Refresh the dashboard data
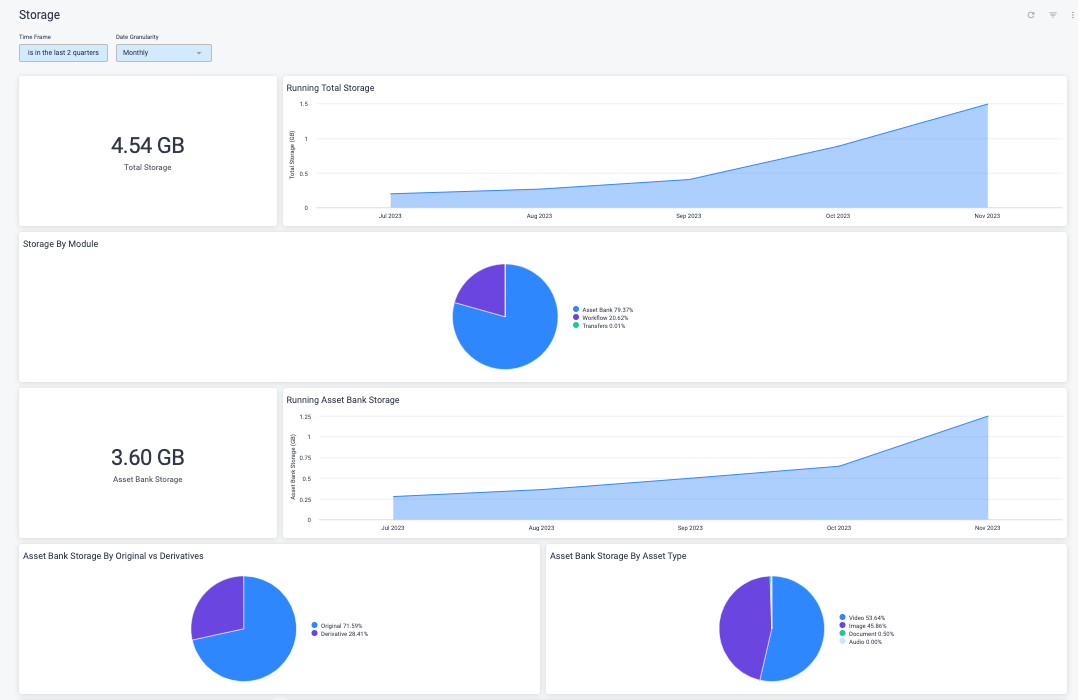 pos(1030,15)
